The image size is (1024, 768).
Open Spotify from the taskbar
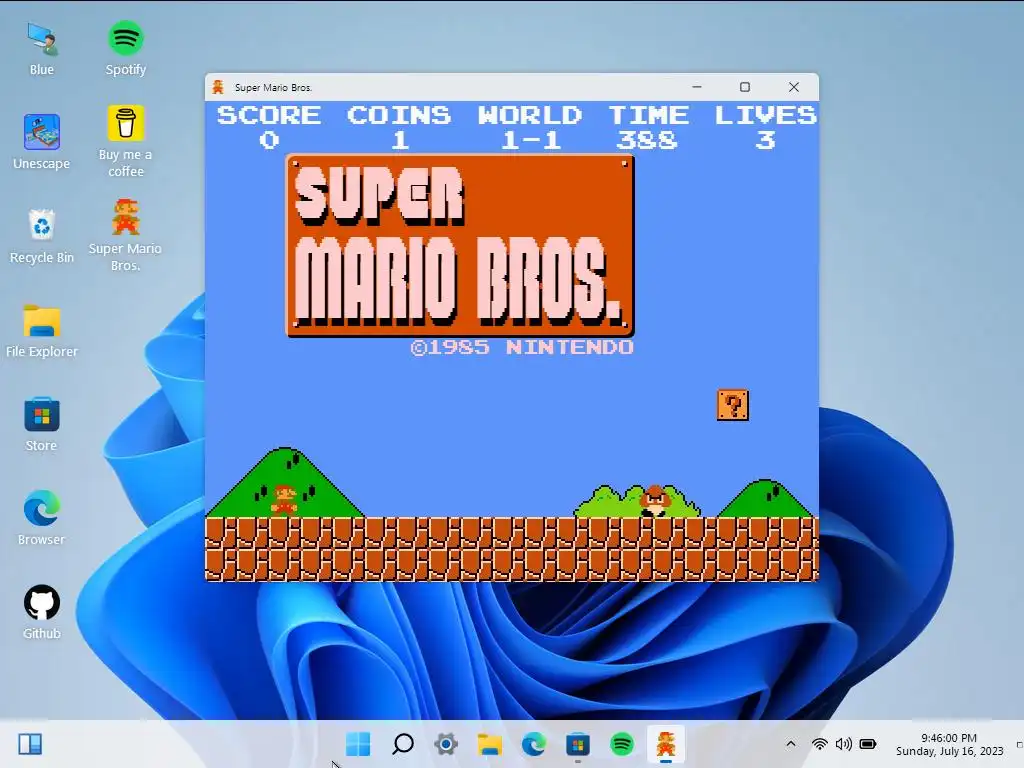(622, 744)
